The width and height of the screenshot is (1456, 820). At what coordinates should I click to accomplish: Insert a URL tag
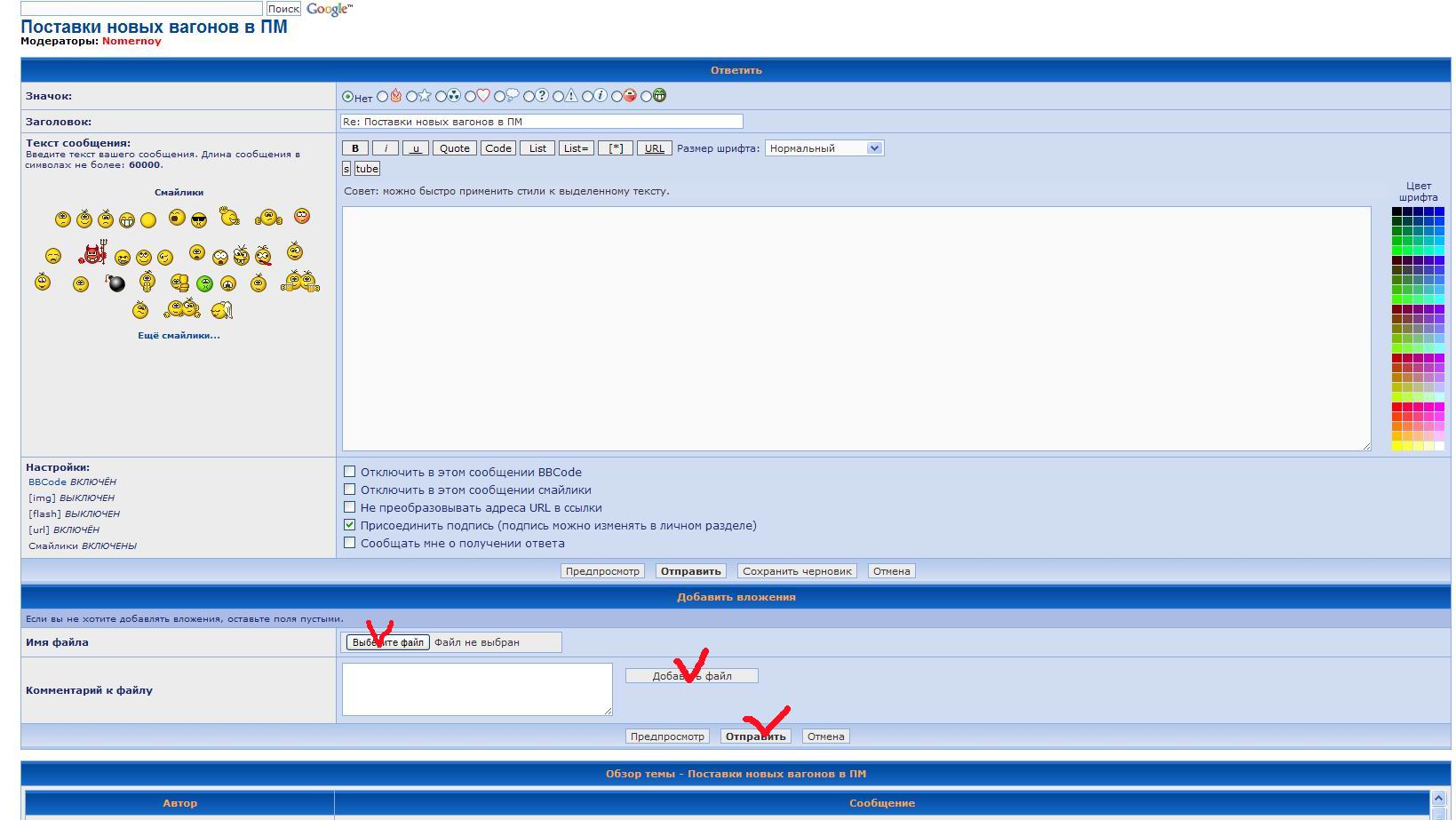[x=654, y=148]
